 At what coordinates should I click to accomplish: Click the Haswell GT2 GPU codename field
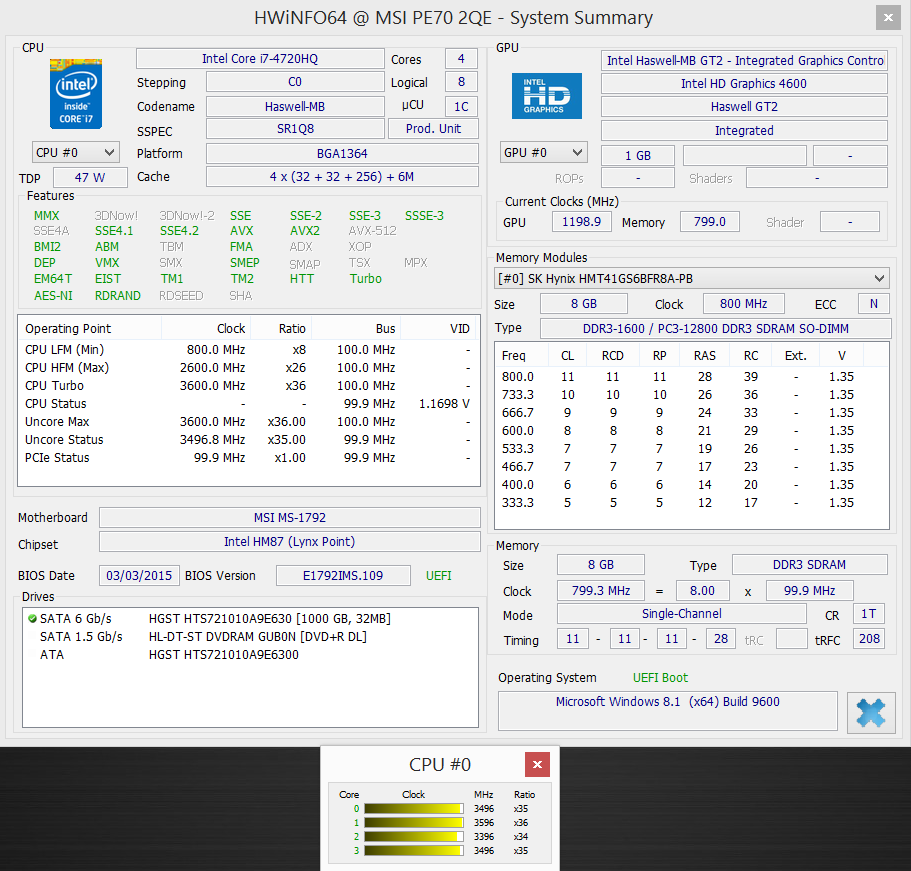pos(744,106)
